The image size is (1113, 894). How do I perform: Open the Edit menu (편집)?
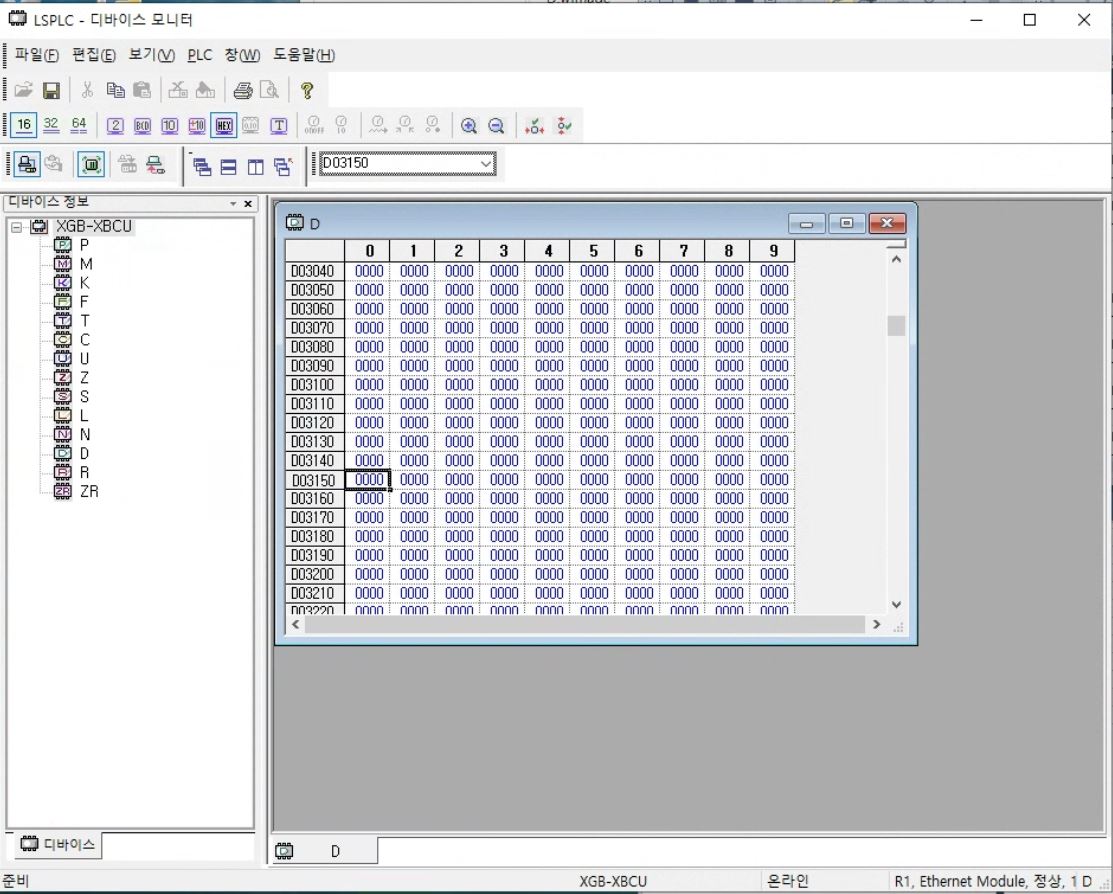(94, 55)
